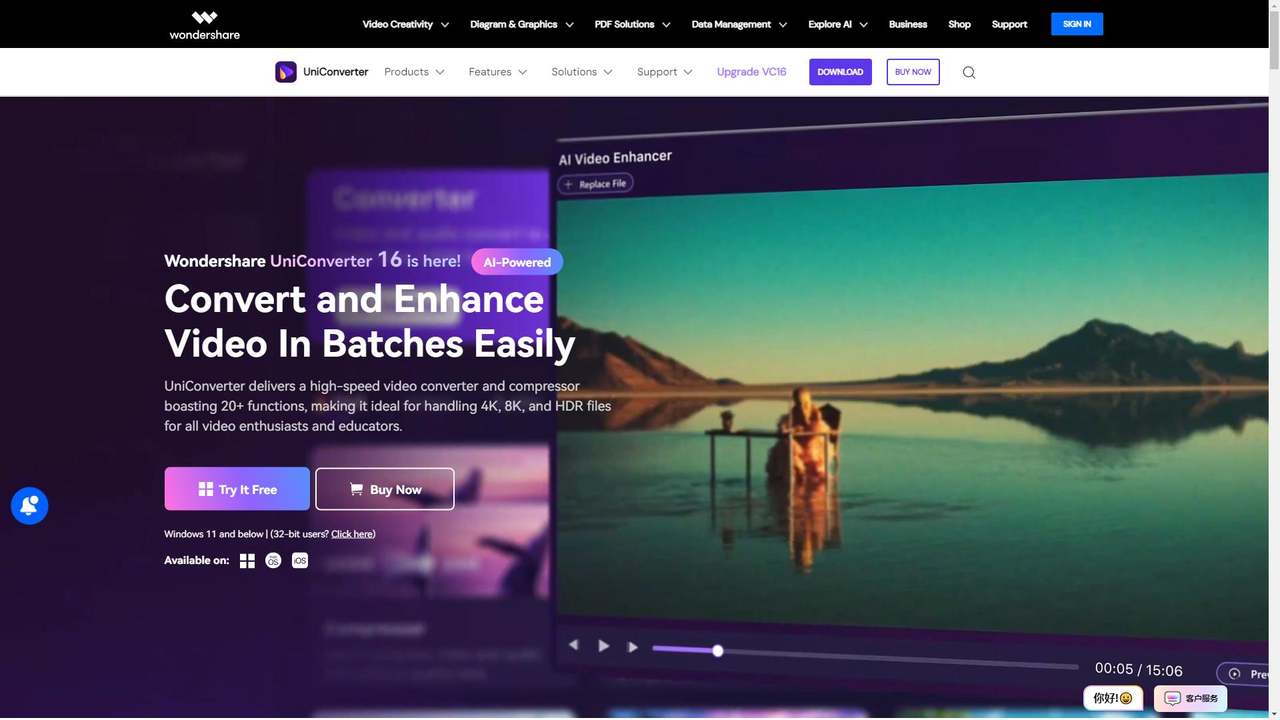This screenshot has width=1280, height=720.
Task: Click the Wondershare logo
Action: (x=204, y=24)
